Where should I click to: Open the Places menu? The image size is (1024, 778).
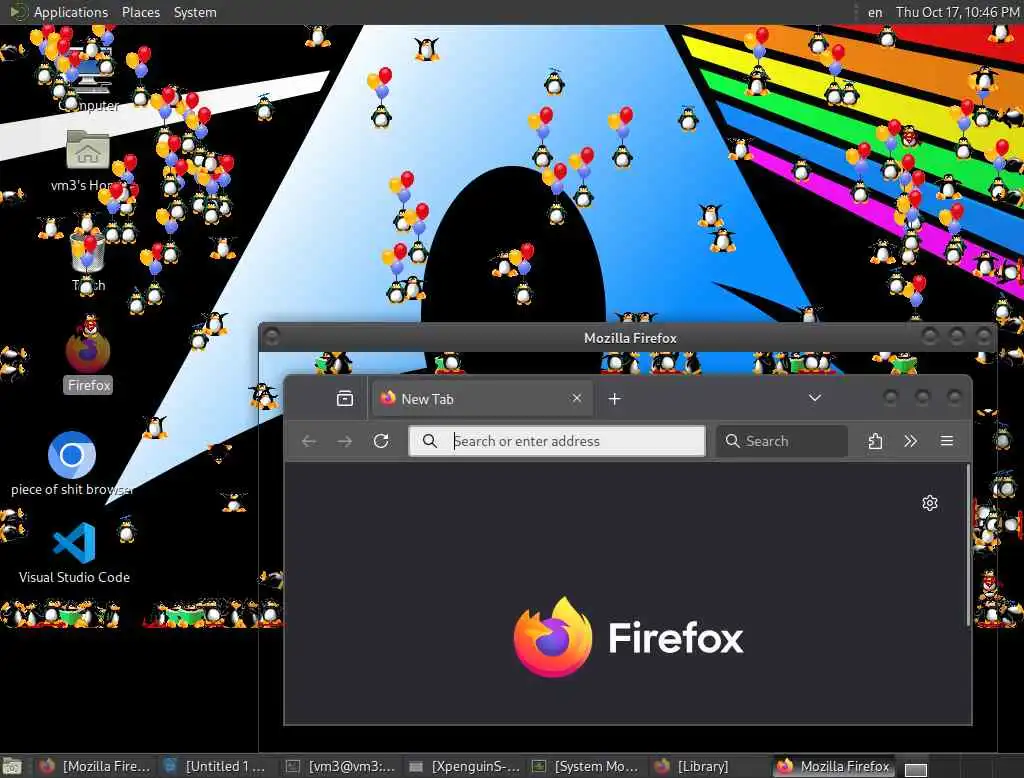point(140,12)
